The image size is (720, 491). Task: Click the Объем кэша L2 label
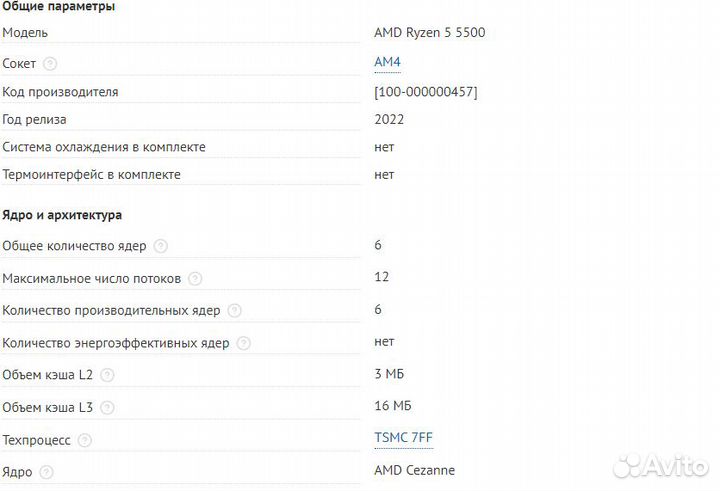(47, 375)
